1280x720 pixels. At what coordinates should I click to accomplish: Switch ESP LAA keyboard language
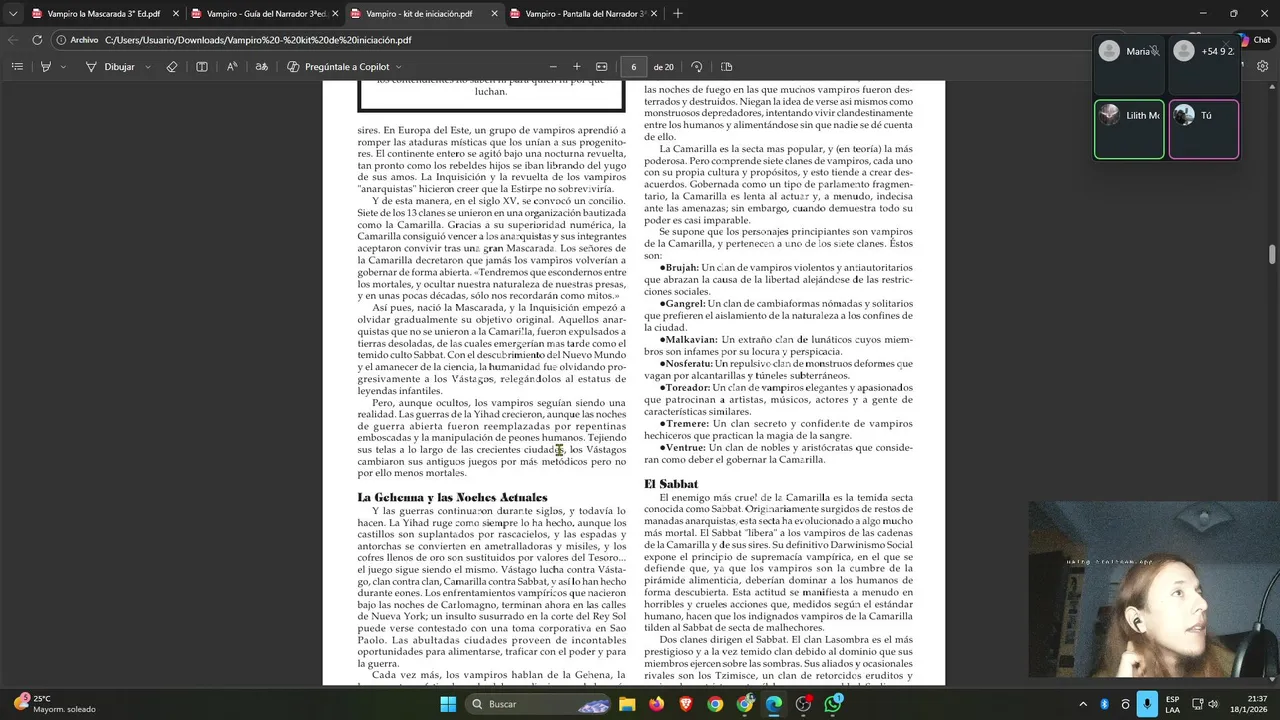click(1172, 704)
